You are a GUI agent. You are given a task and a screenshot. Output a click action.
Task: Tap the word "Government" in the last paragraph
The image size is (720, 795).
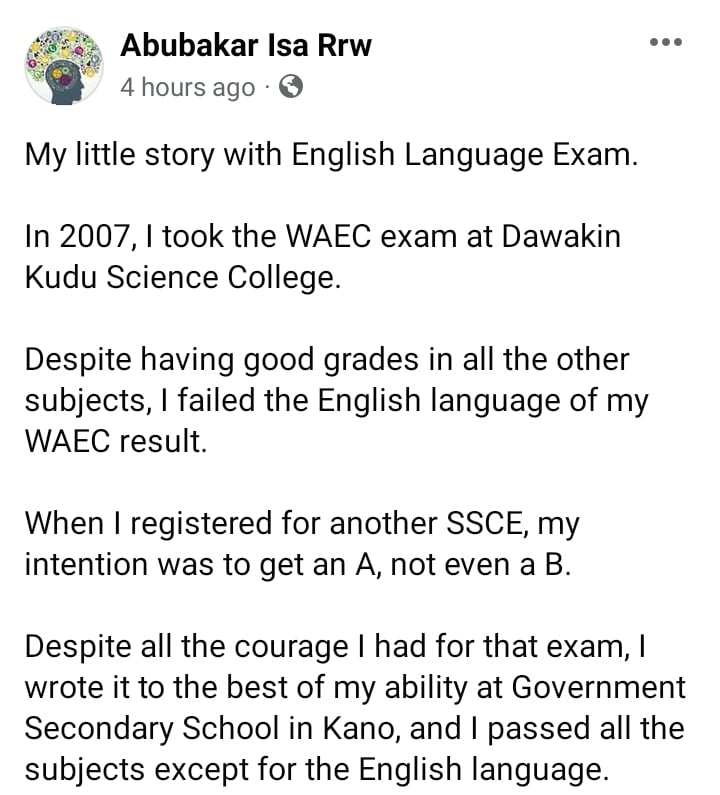[x=607, y=687]
